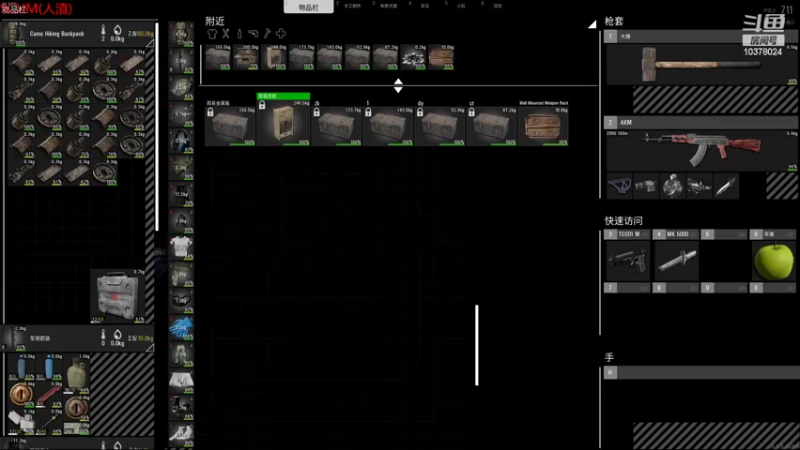Select the AKM rifle
Screen dimensions: 800x450
pos(701,150)
